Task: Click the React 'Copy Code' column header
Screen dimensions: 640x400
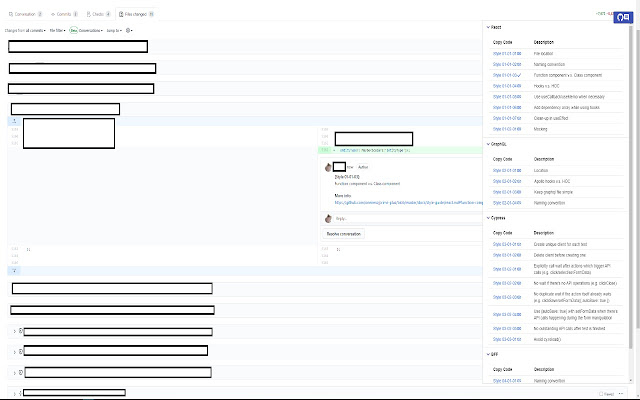Action: tap(502, 42)
